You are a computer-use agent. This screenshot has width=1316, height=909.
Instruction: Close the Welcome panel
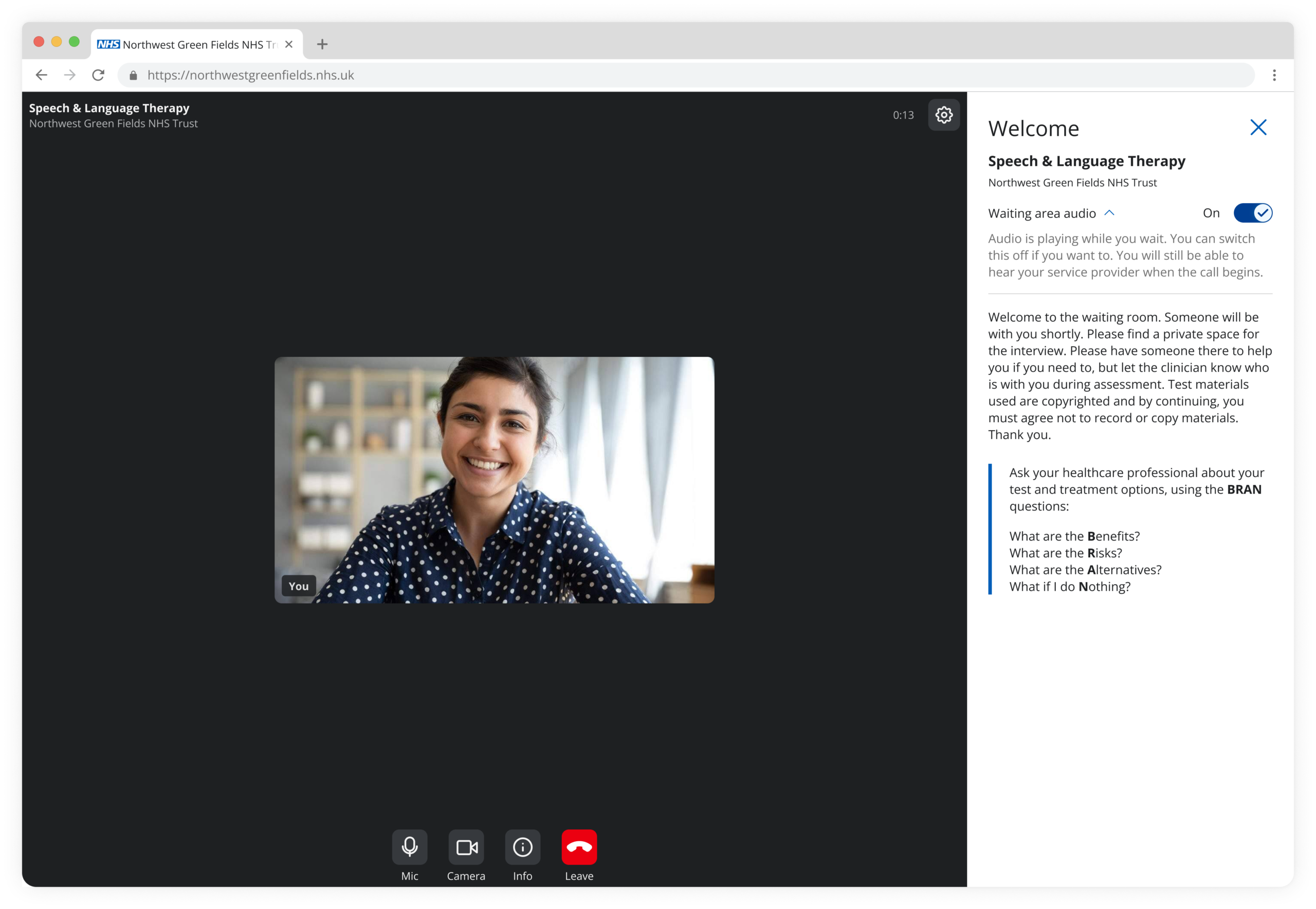point(1258,127)
